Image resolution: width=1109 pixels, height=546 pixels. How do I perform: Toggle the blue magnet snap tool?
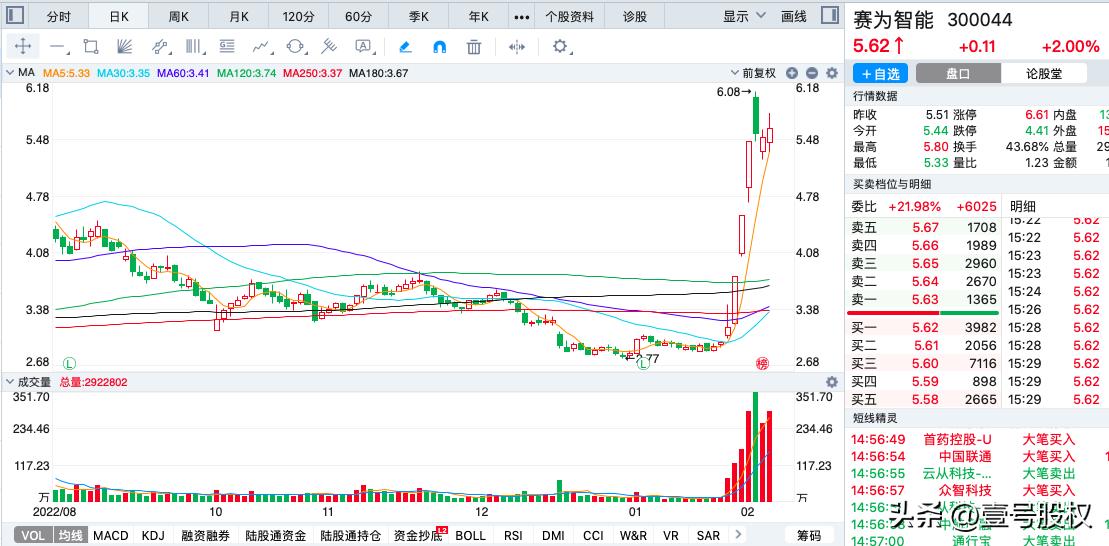[439, 47]
